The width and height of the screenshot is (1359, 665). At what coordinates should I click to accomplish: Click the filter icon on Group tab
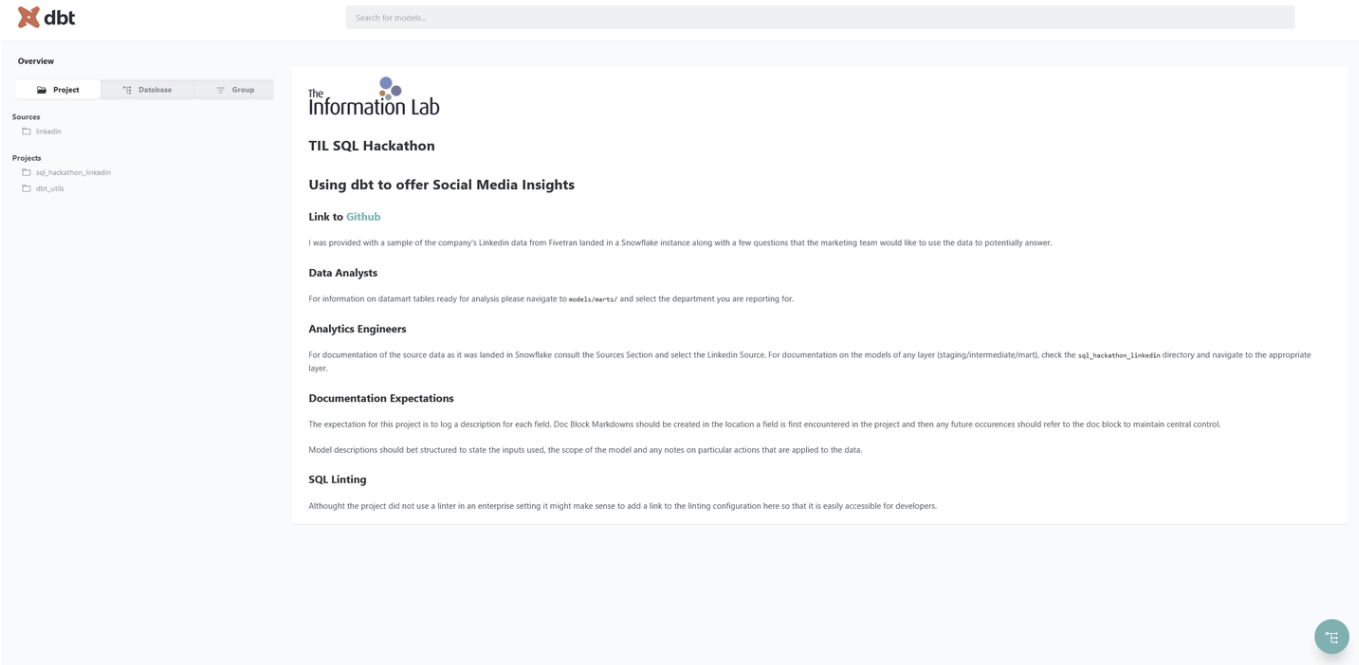(x=221, y=90)
